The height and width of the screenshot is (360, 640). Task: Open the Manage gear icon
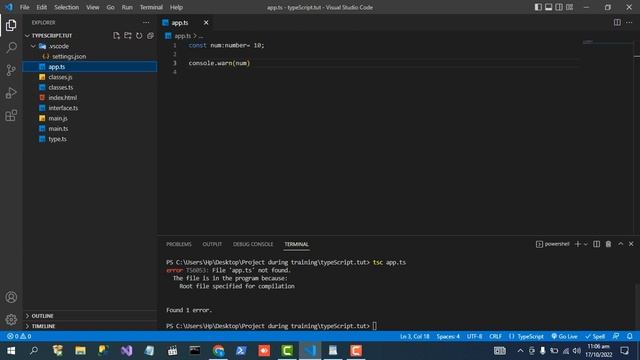pos(11,319)
